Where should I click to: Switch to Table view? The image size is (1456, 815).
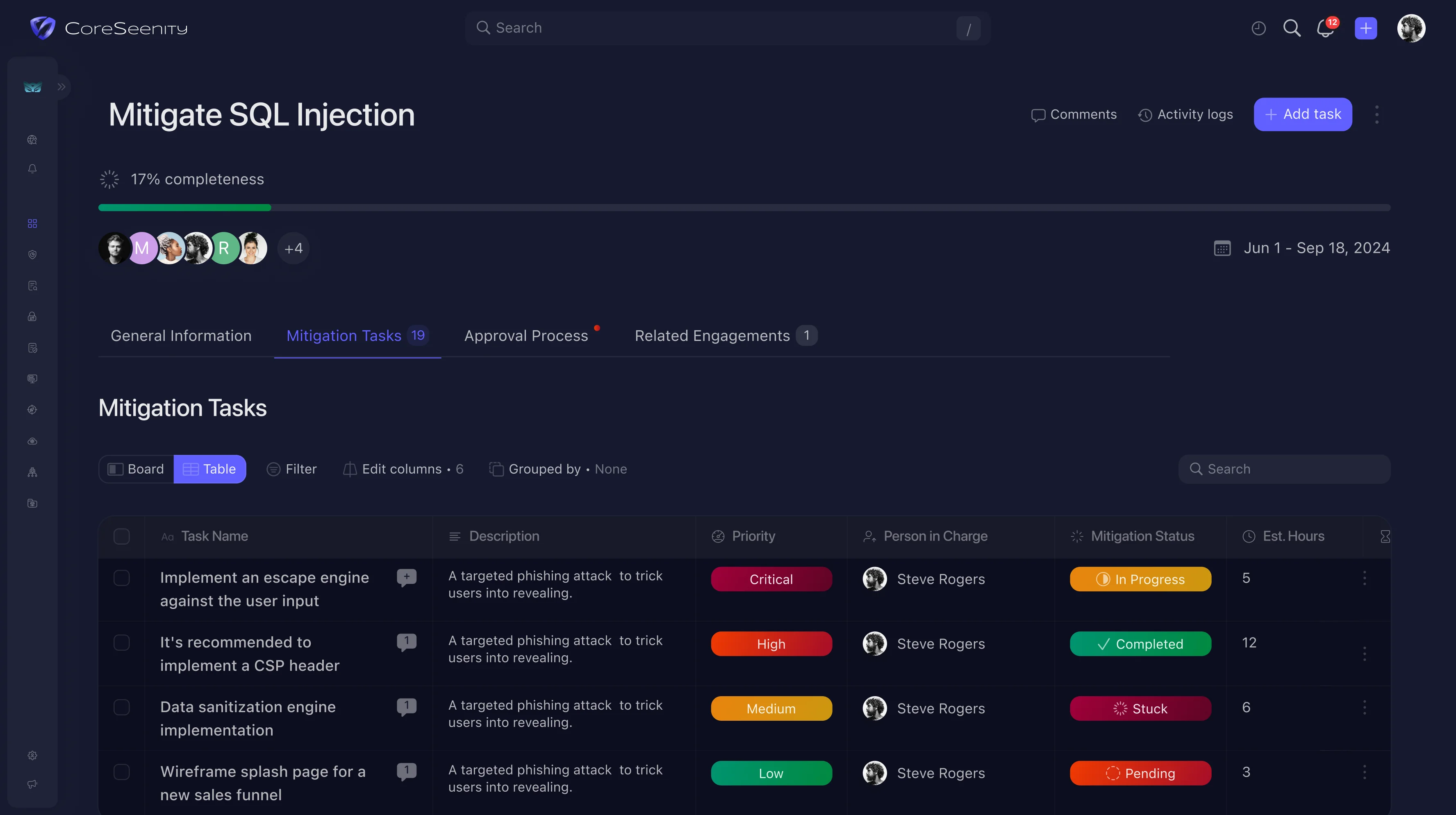pos(210,469)
